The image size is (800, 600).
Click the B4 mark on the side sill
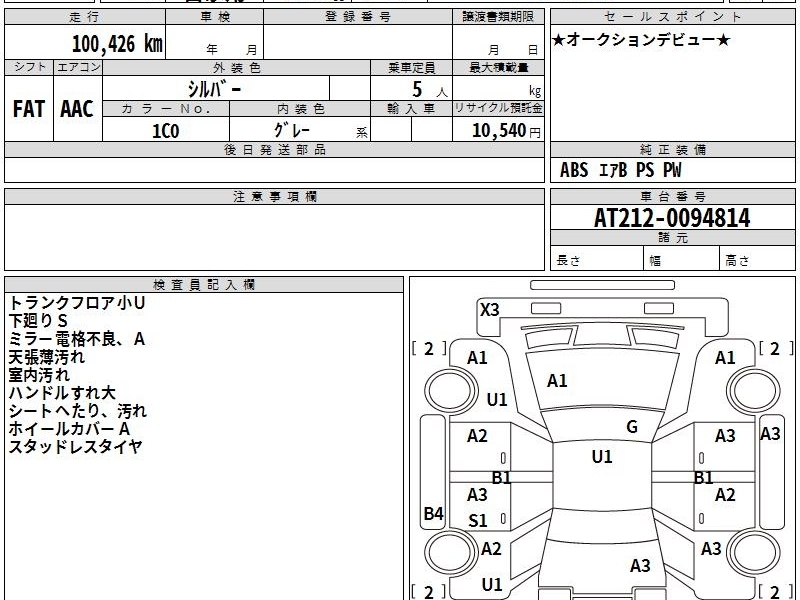click(x=434, y=514)
